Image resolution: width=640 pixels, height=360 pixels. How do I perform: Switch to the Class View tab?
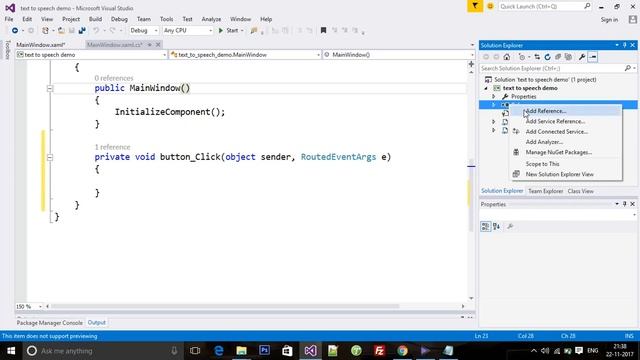580,191
